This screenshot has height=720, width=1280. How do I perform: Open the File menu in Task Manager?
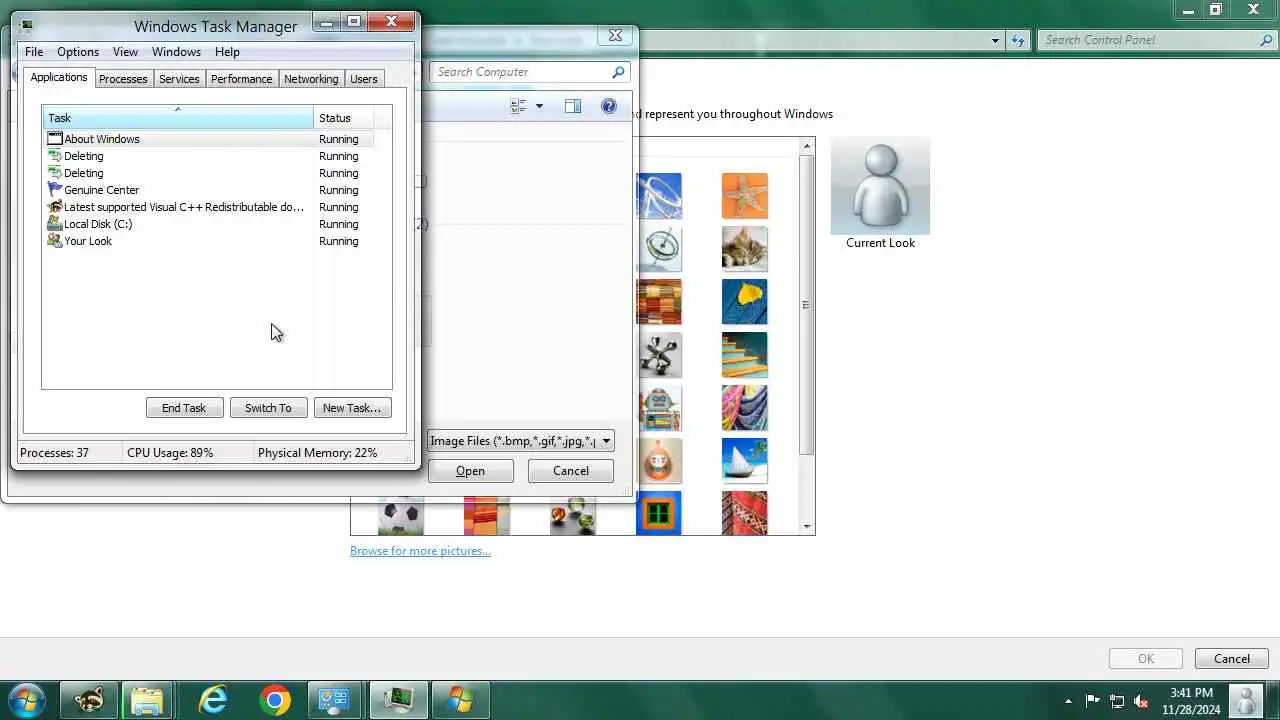click(34, 52)
